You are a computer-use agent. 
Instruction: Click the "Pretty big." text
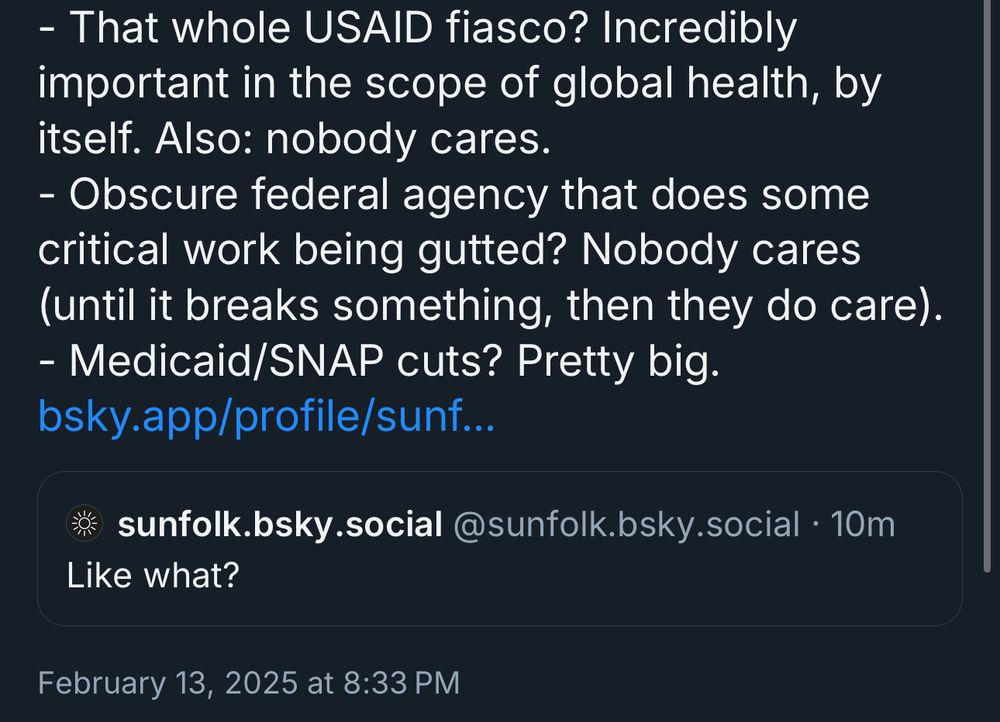coord(618,362)
